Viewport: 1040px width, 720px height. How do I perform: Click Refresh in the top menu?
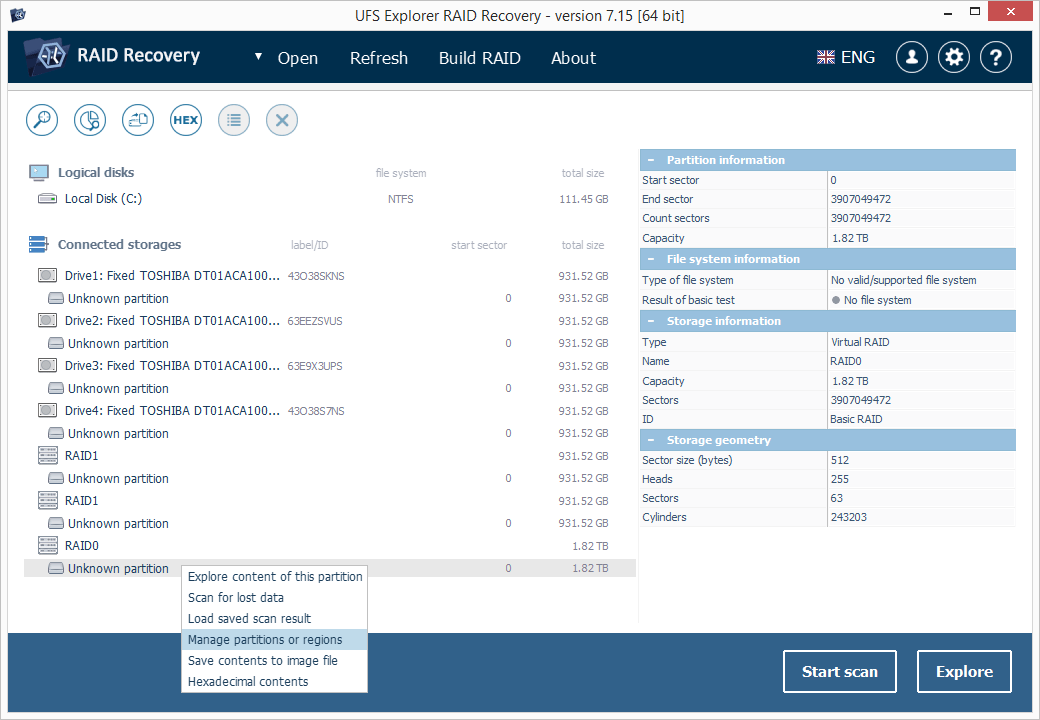point(379,58)
